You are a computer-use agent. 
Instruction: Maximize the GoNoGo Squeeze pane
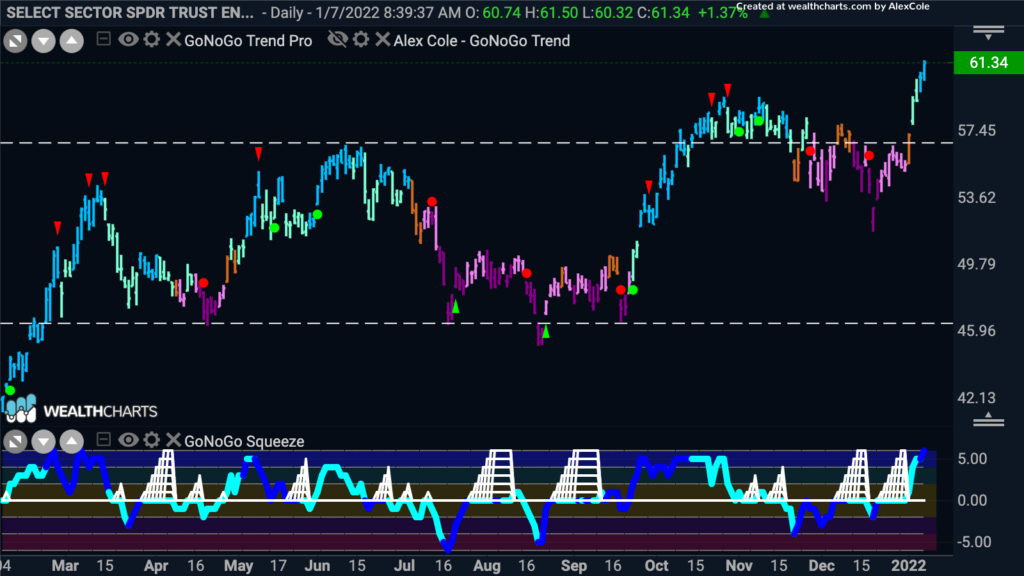click(15, 441)
